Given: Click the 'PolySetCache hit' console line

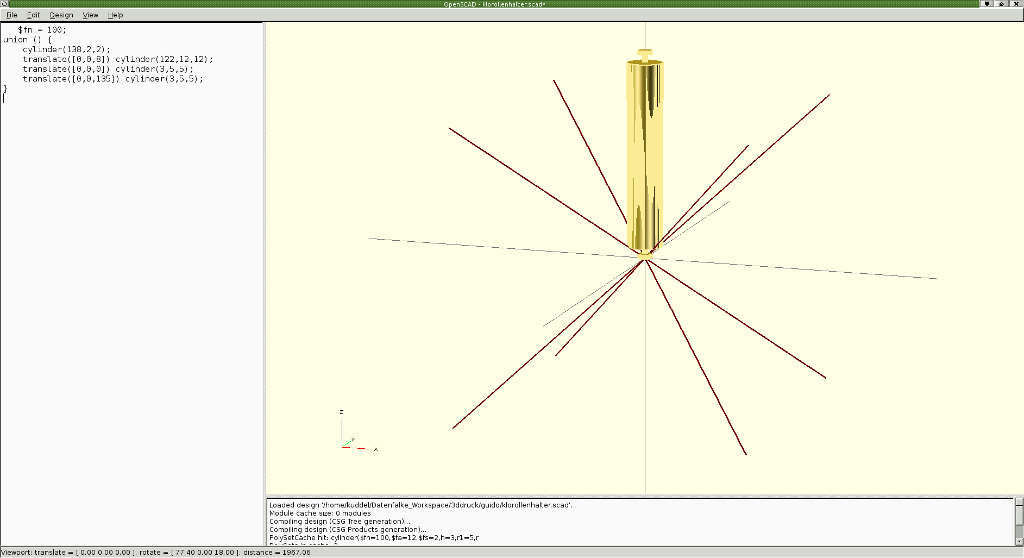Looking at the screenshot, I should 374,538.
